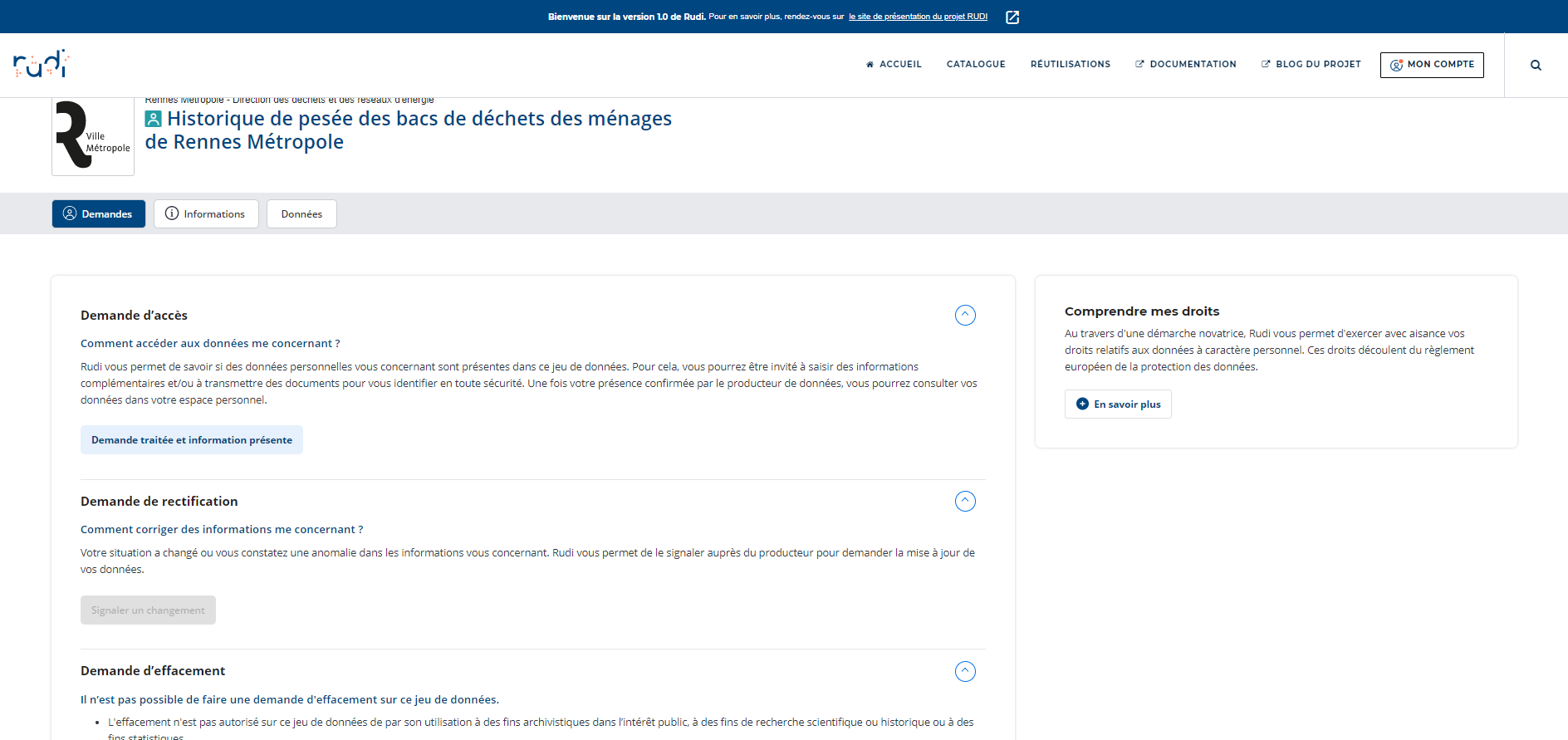Click the home icon next to Accueil
This screenshot has height=740, width=1568.
click(x=870, y=64)
